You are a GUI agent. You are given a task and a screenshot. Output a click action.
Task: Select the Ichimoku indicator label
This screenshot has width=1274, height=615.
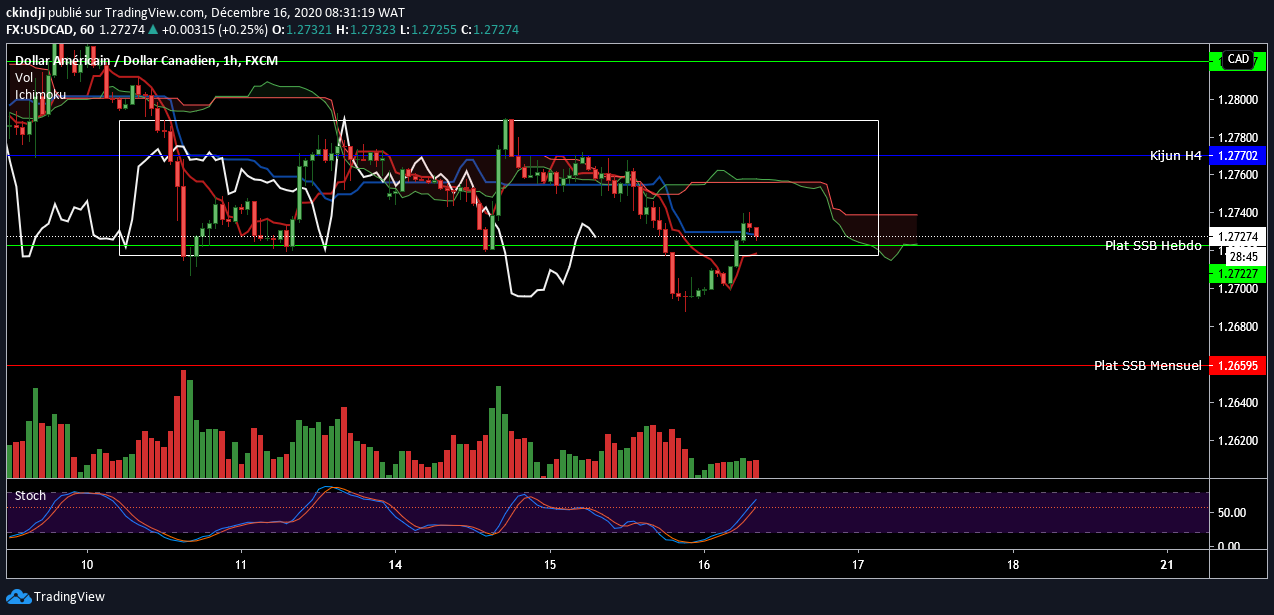40,95
